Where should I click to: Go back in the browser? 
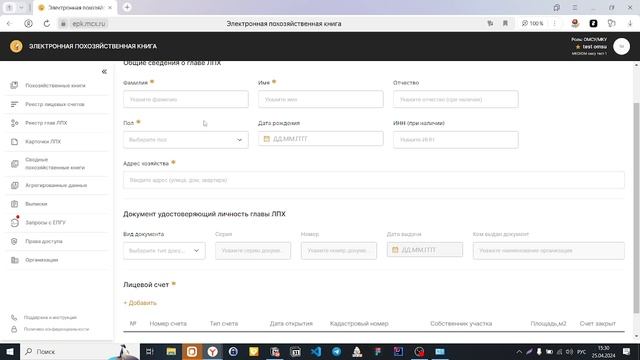(x=9, y=24)
